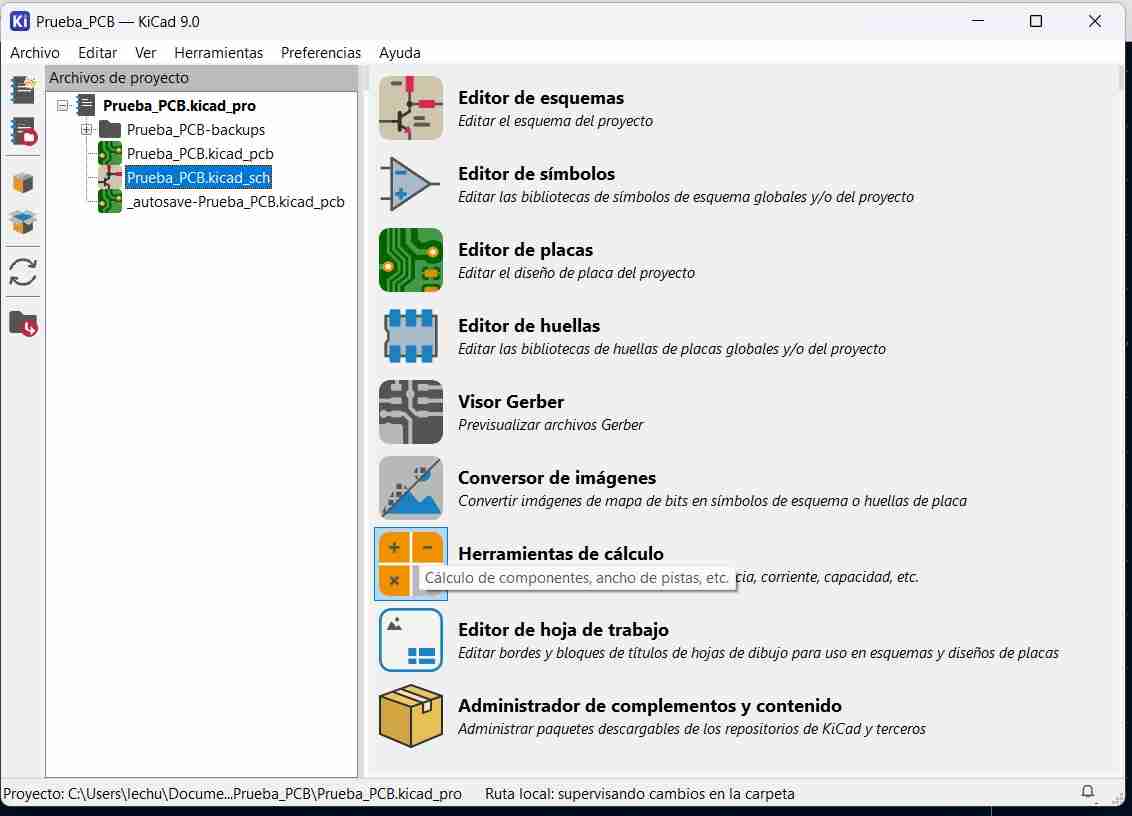1132x816 pixels.
Task: Open the Administrador de complementos box icon
Action: click(x=411, y=716)
